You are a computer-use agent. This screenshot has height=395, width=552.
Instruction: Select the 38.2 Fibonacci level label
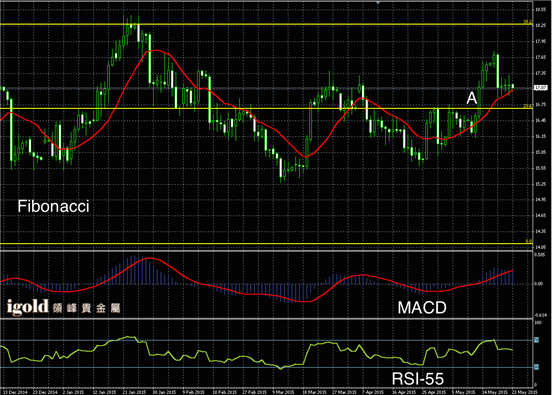click(x=527, y=22)
